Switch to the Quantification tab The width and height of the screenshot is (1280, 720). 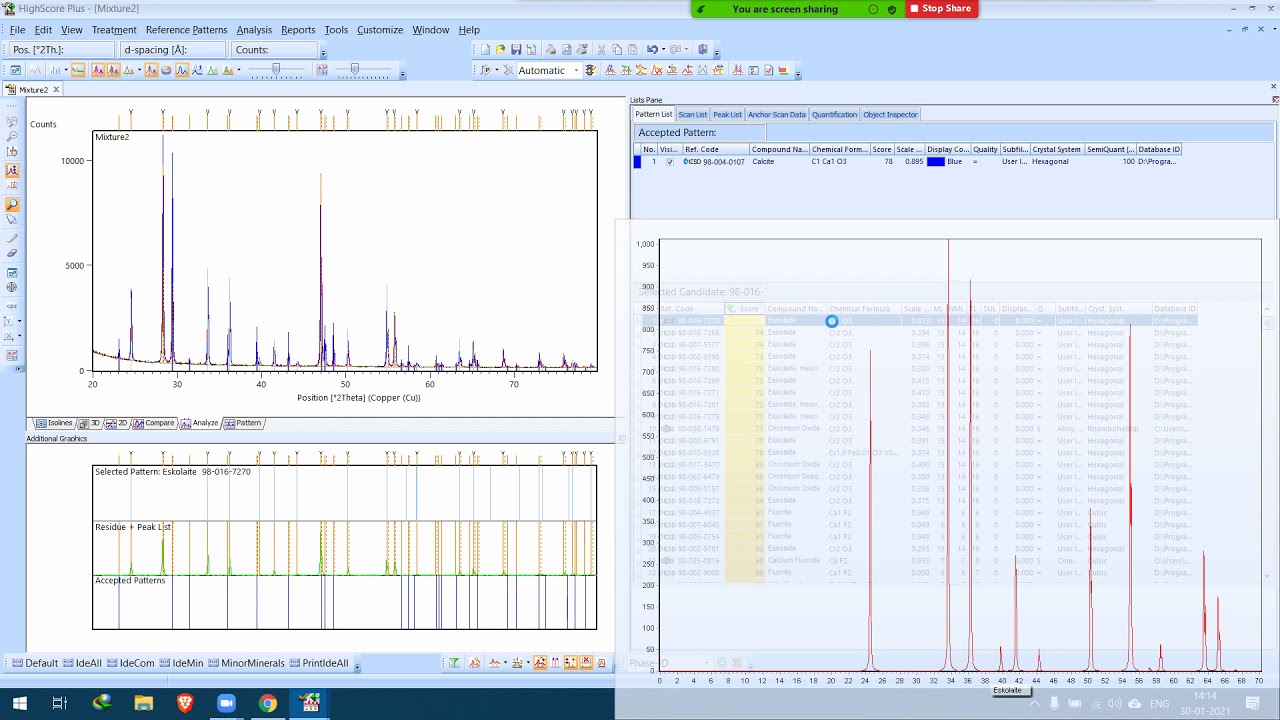coord(834,114)
